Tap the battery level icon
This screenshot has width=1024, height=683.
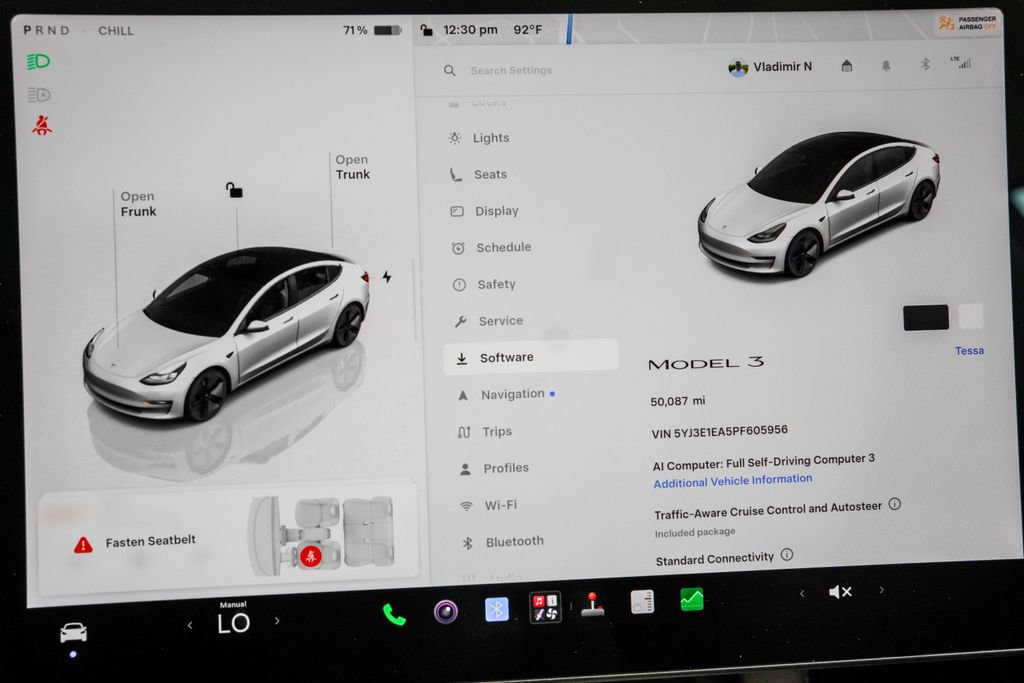tap(387, 30)
